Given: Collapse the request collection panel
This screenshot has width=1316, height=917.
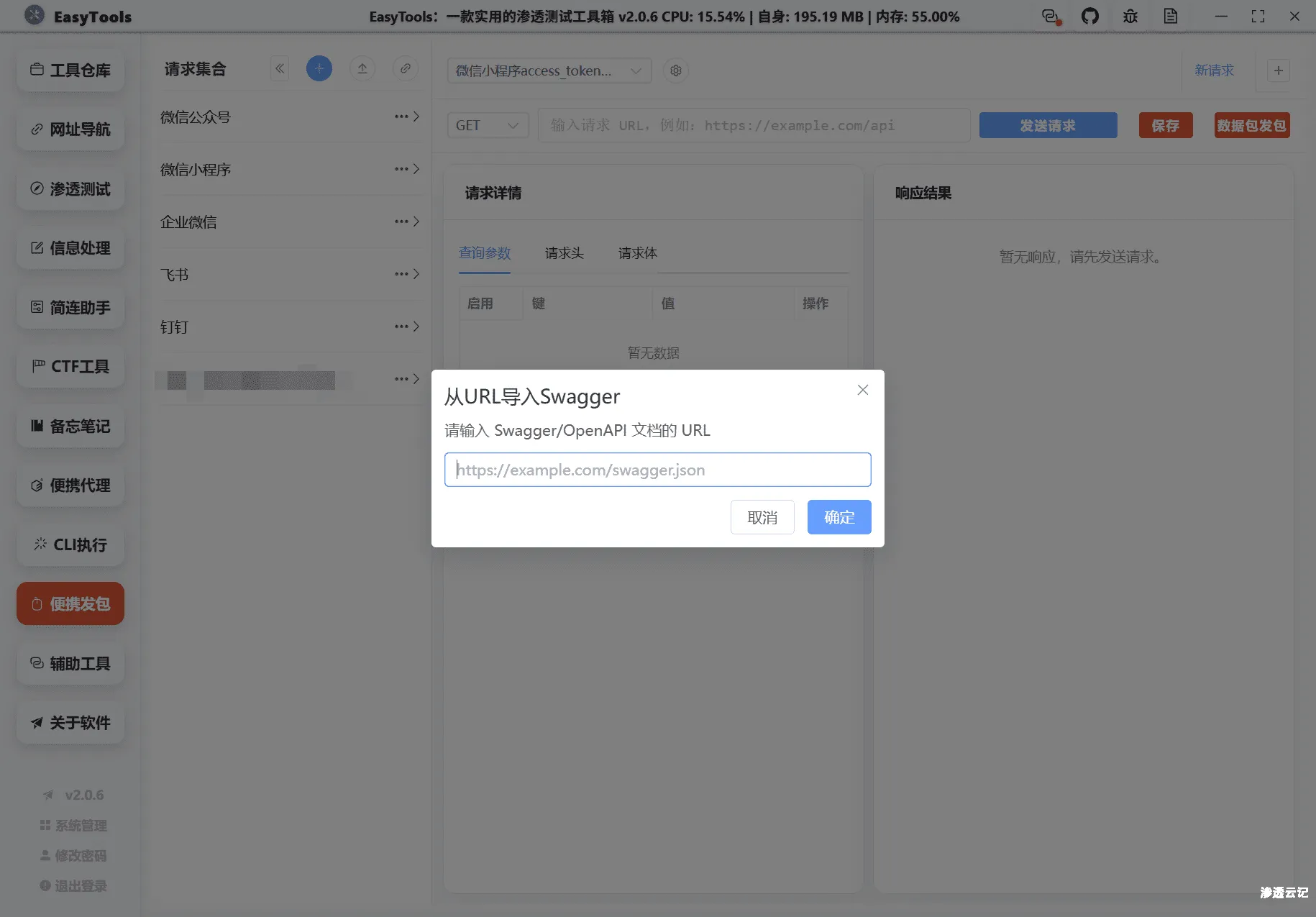Looking at the screenshot, I should tap(280, 68).
